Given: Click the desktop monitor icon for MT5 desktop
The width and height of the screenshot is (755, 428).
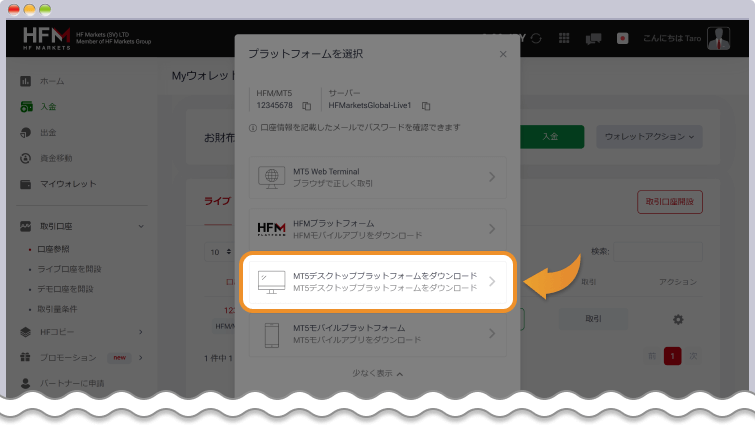Looking at the screenshot, I should (x=271, y=282).
